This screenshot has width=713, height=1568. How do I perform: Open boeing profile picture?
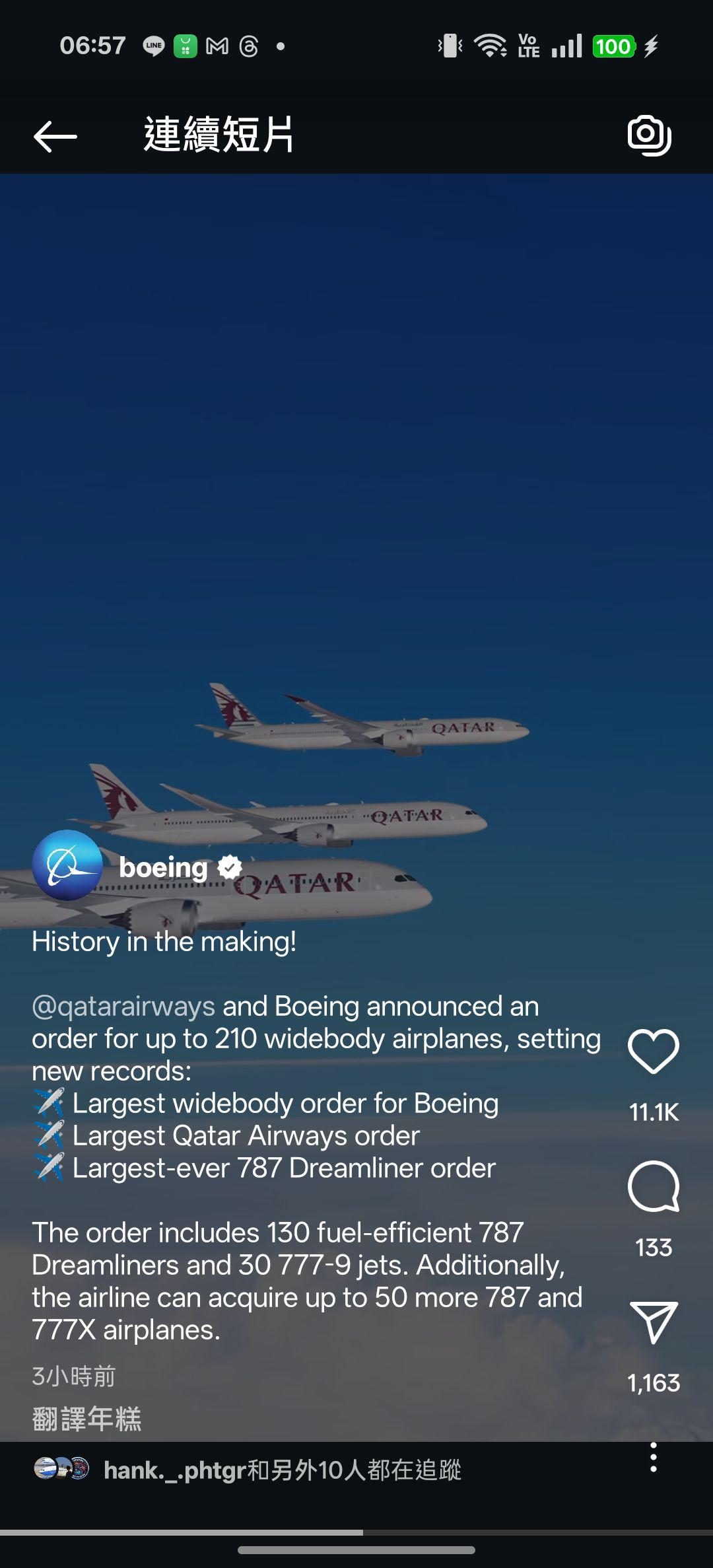click(67, 865)
